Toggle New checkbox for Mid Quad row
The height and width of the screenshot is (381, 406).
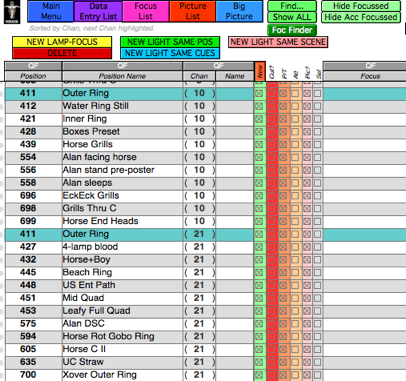click(x=259, y=298)
